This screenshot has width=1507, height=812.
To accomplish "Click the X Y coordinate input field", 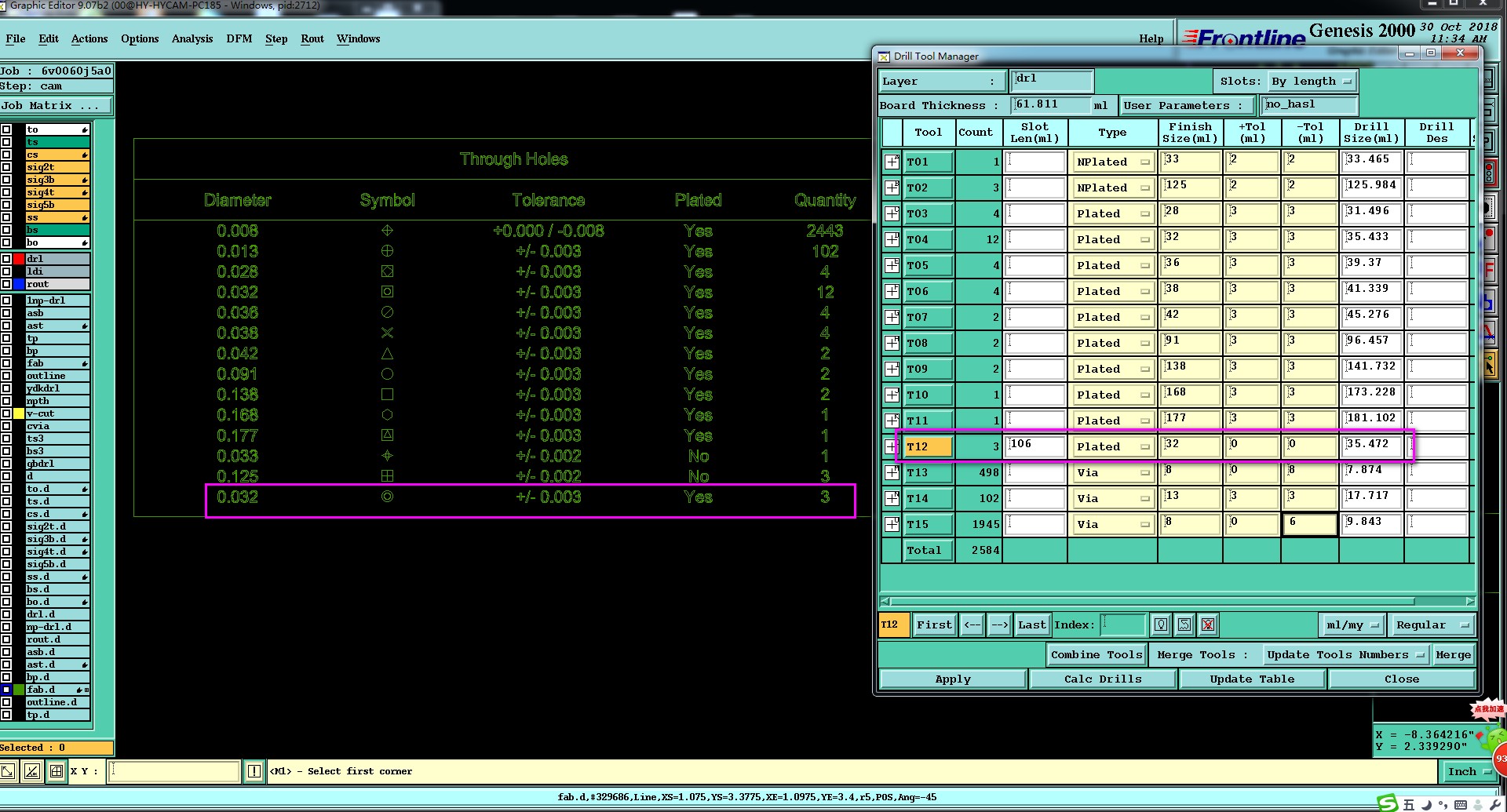I will point(173,771).
